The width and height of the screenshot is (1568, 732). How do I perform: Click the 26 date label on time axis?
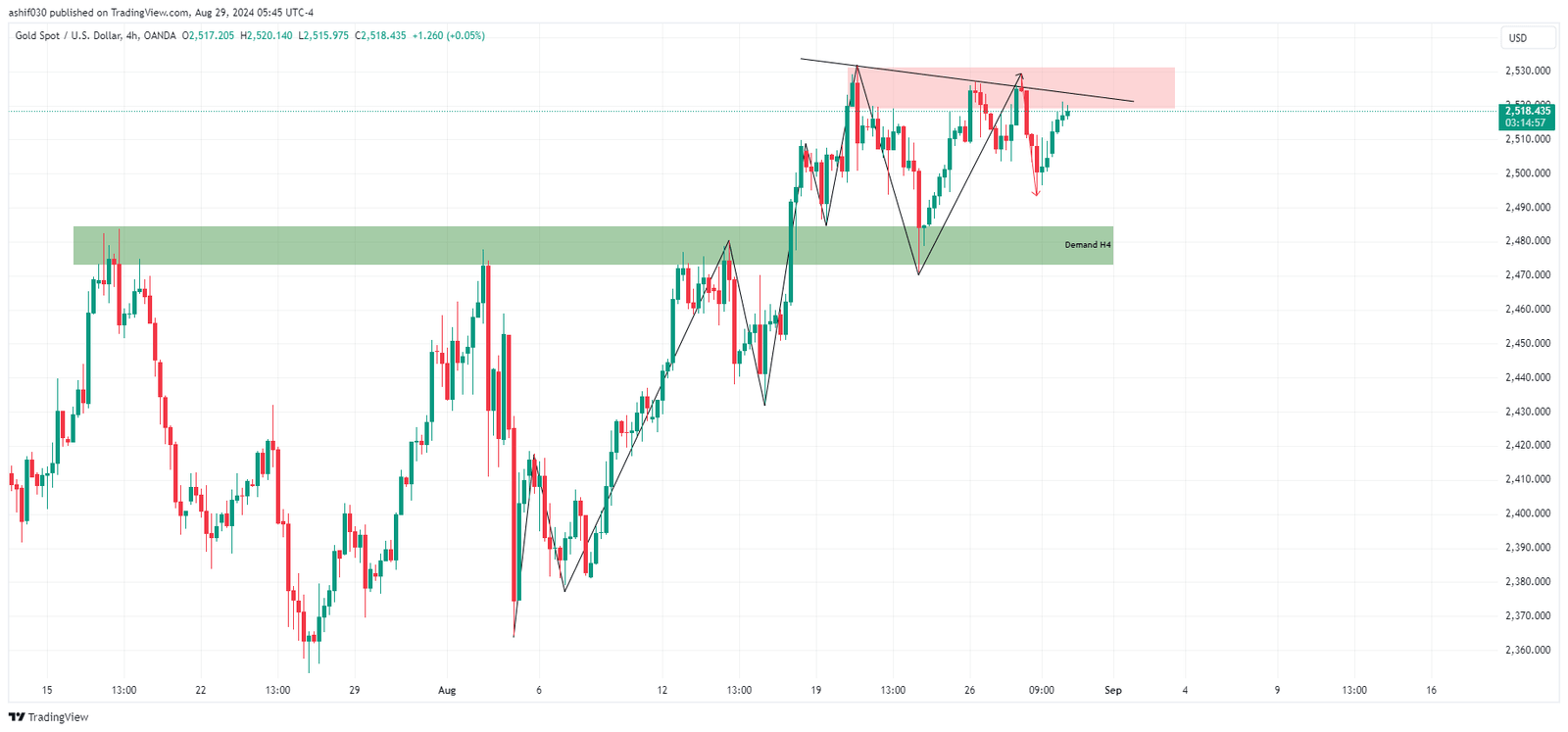[969, 691]
